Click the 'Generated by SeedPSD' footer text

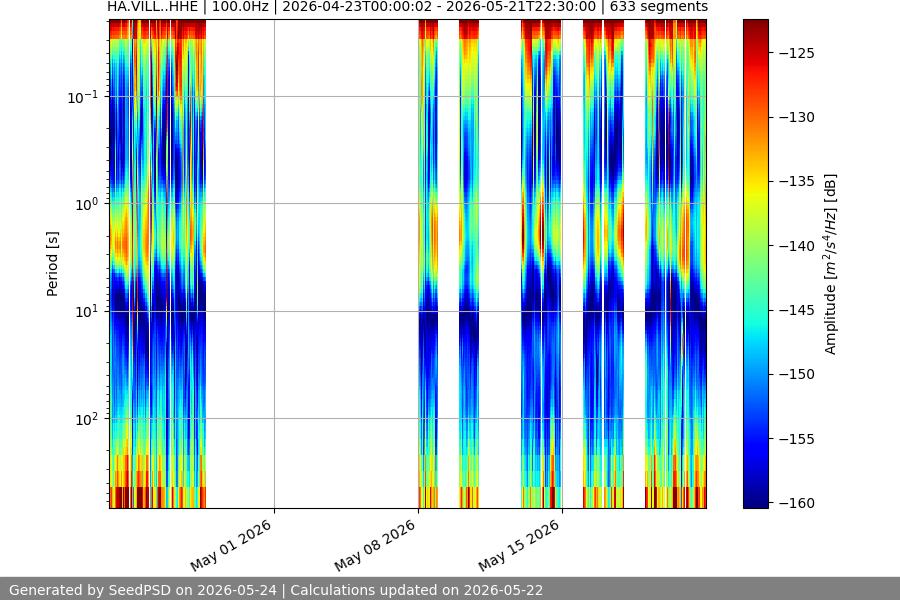pos(276,590)
